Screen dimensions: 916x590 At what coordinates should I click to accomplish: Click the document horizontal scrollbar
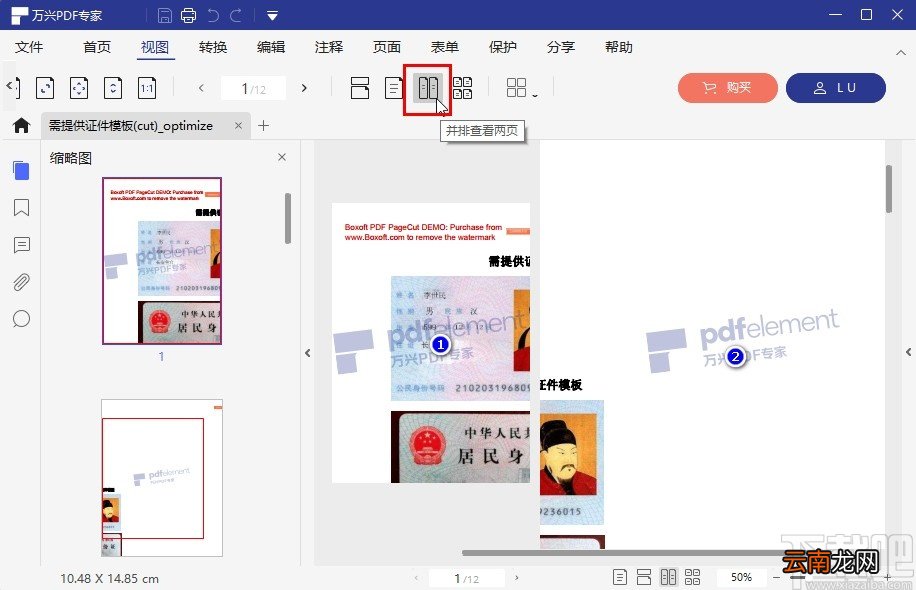click(625, 553)
